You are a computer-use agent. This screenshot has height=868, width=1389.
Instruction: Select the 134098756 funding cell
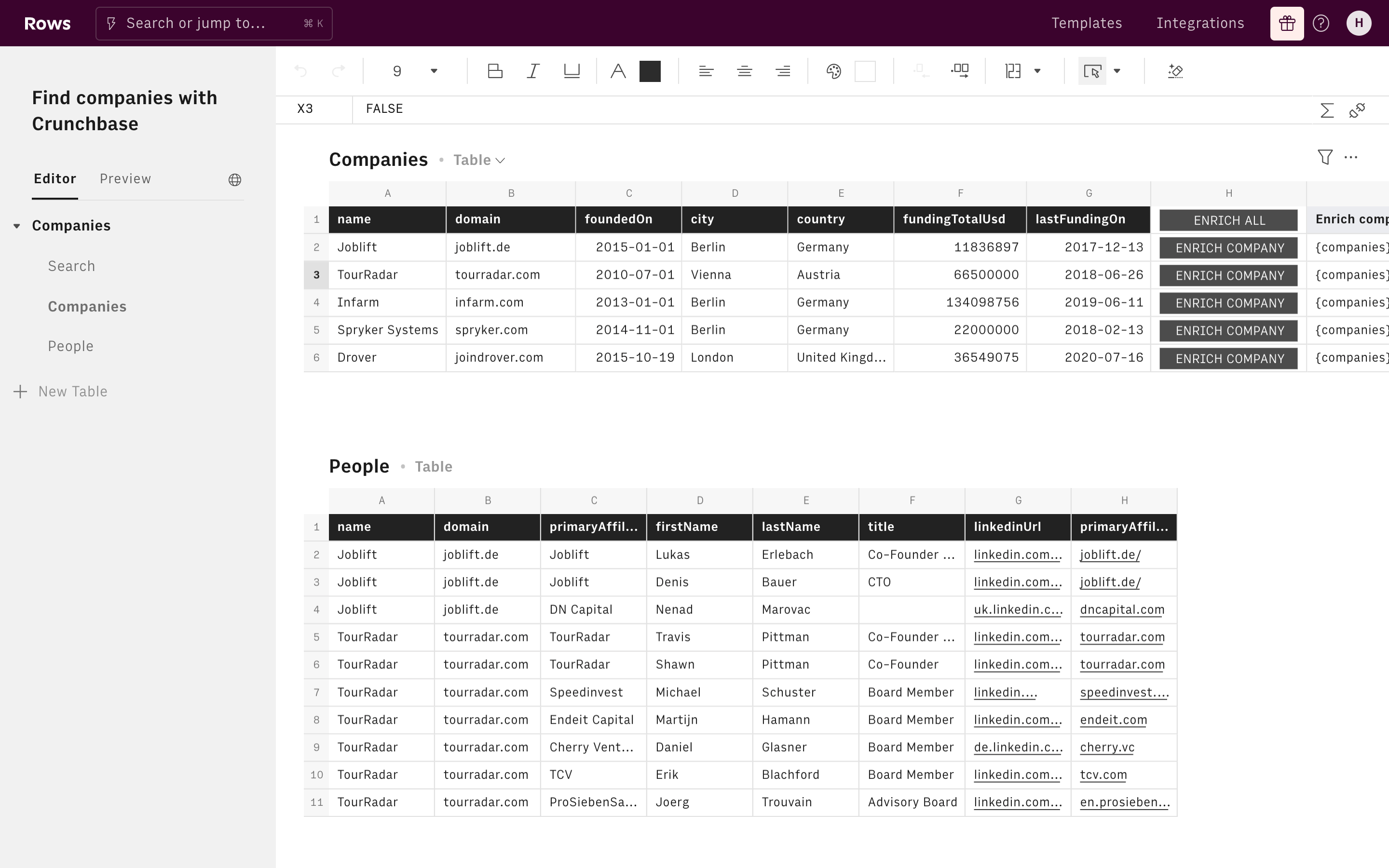tap(960, 302)
